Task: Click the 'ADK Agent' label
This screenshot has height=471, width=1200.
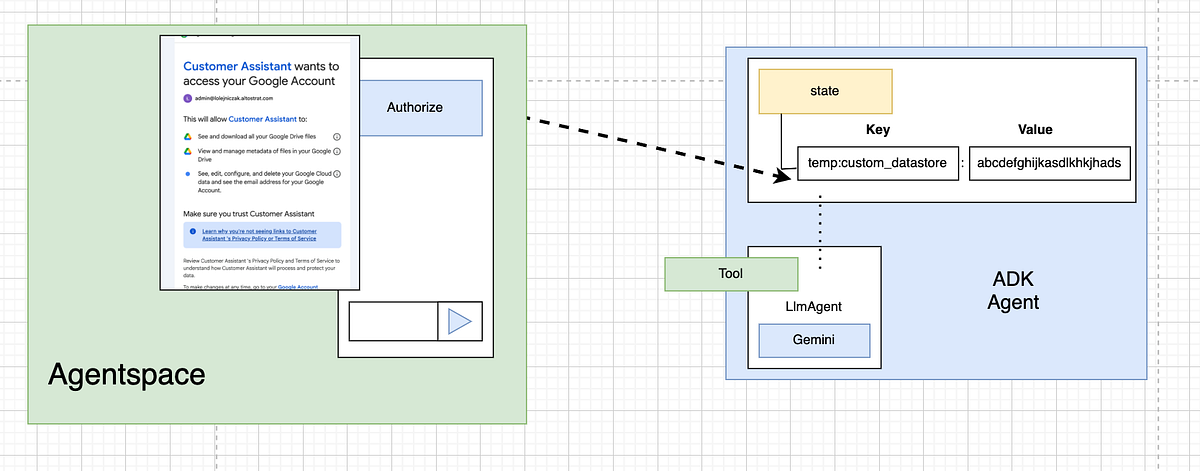Action: click(1014, 290)
